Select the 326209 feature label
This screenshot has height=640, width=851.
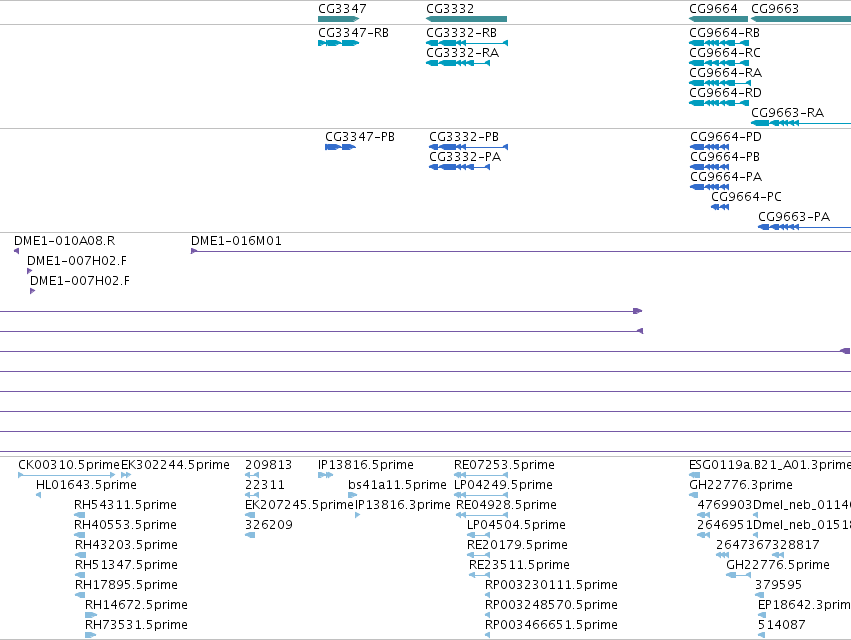coord(269,525)
